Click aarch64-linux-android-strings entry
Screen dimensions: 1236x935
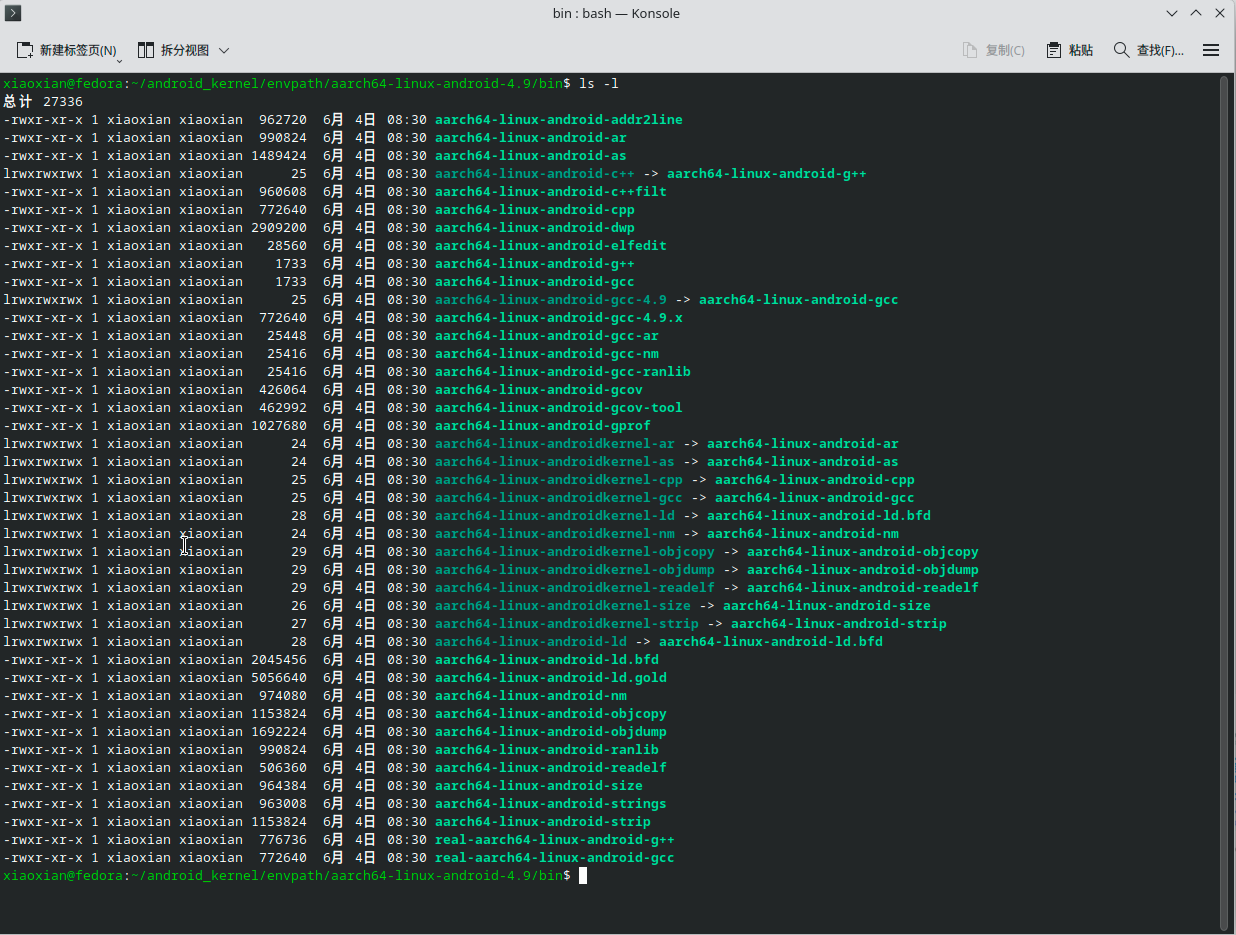click(x=551, y=804)
